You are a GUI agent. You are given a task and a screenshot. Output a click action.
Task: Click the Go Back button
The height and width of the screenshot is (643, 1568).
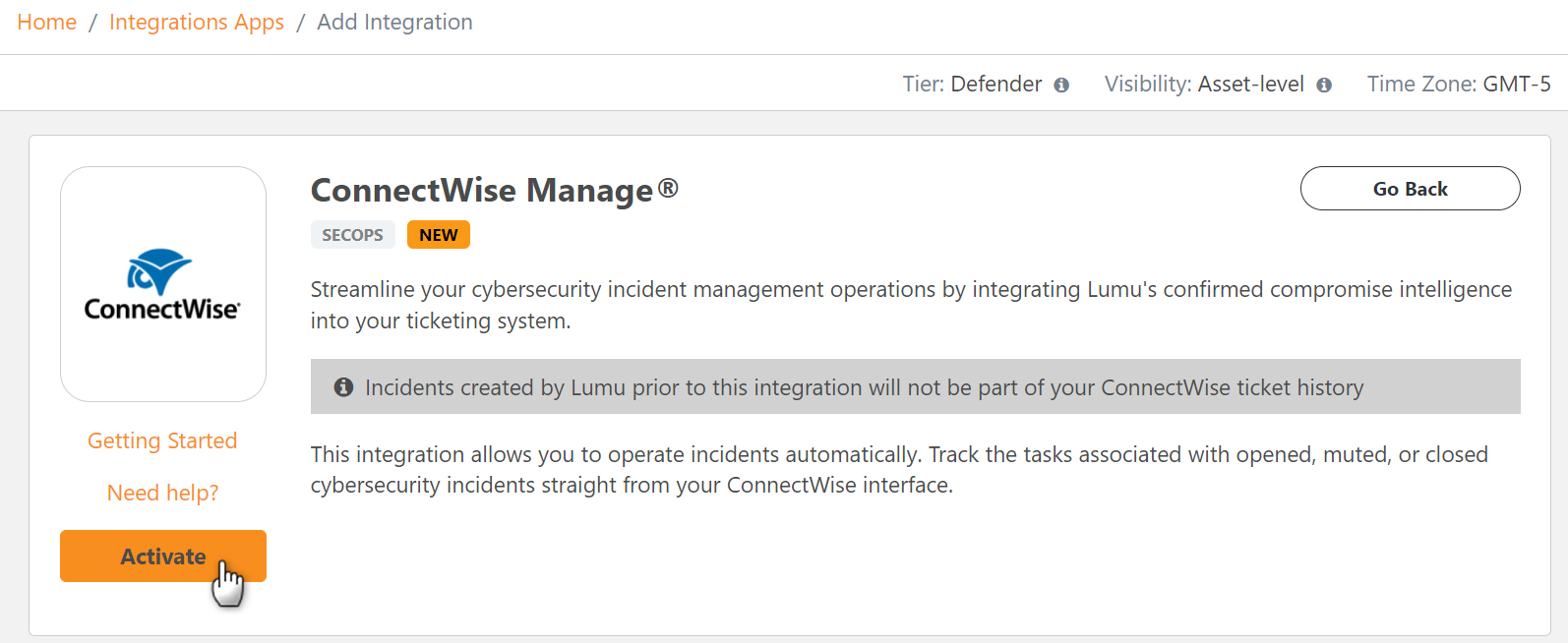click(x=1410, y=189)
